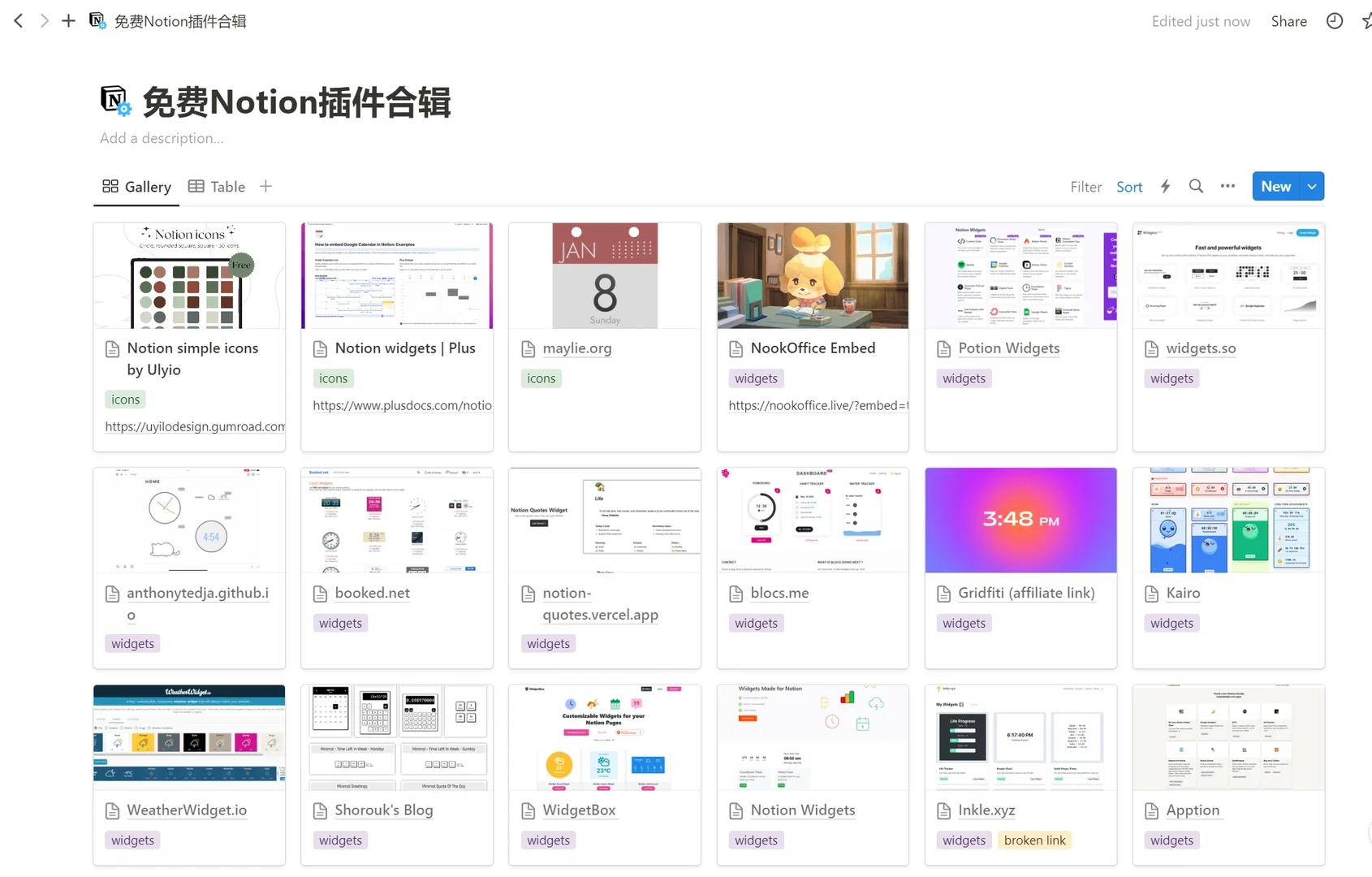The image size is (1372, 877).
Task: Add a new view with the plus icon
Action: tap(265, 186)
